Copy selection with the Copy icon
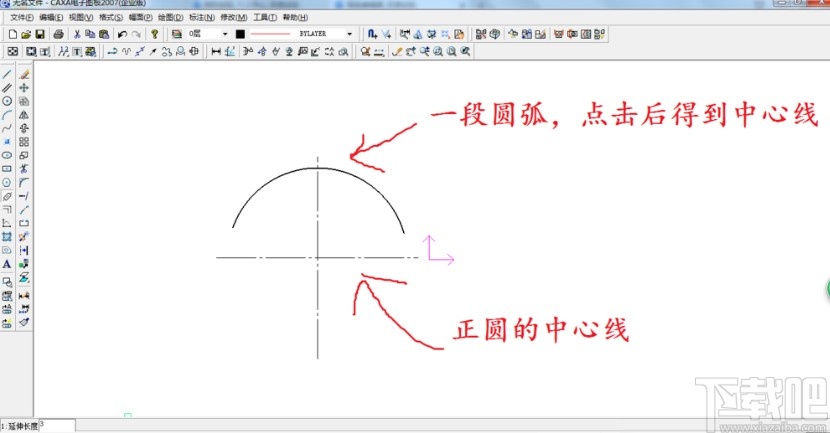The height and width of the screenshot is (433, 830). pos(91,34)
